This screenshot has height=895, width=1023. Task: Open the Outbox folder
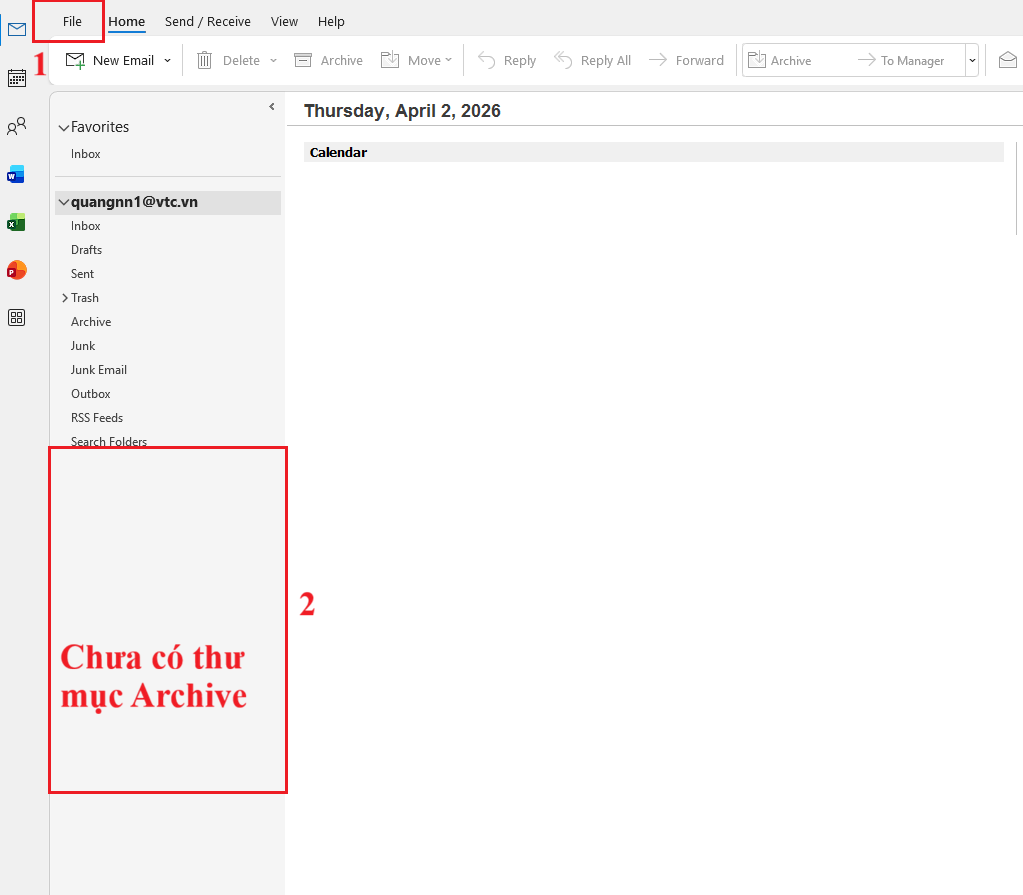pyautogui.click(x=91, y=394)
